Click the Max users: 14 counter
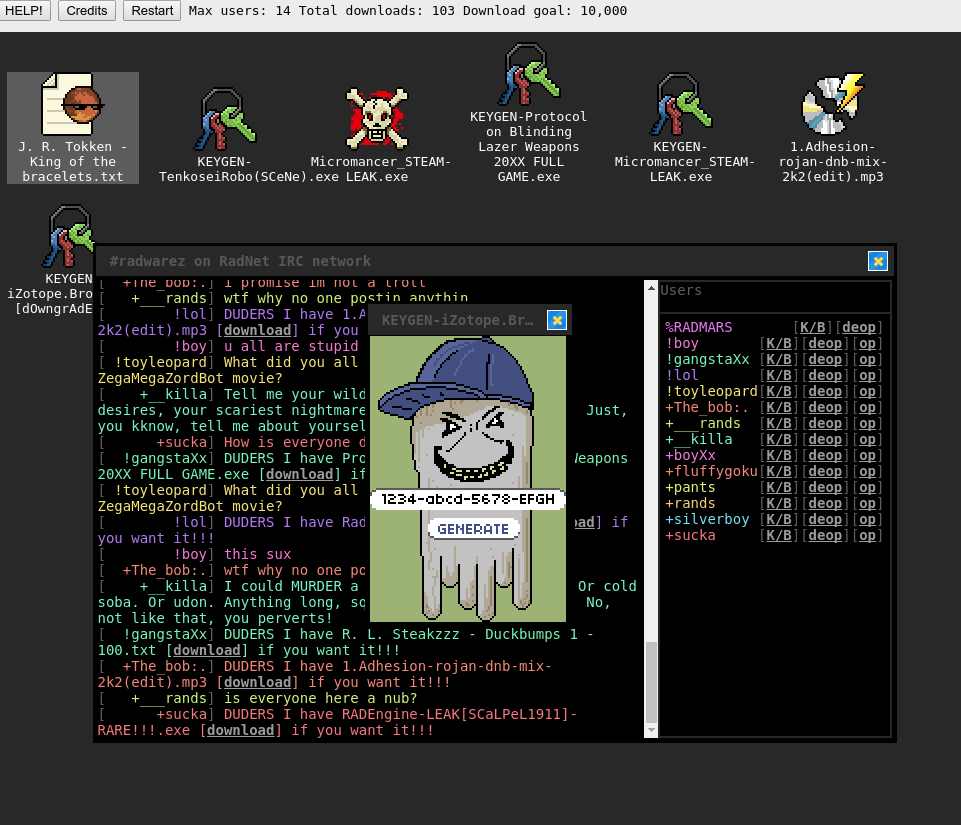The width and height of the screenshot is (961, 825). [240, 10]
